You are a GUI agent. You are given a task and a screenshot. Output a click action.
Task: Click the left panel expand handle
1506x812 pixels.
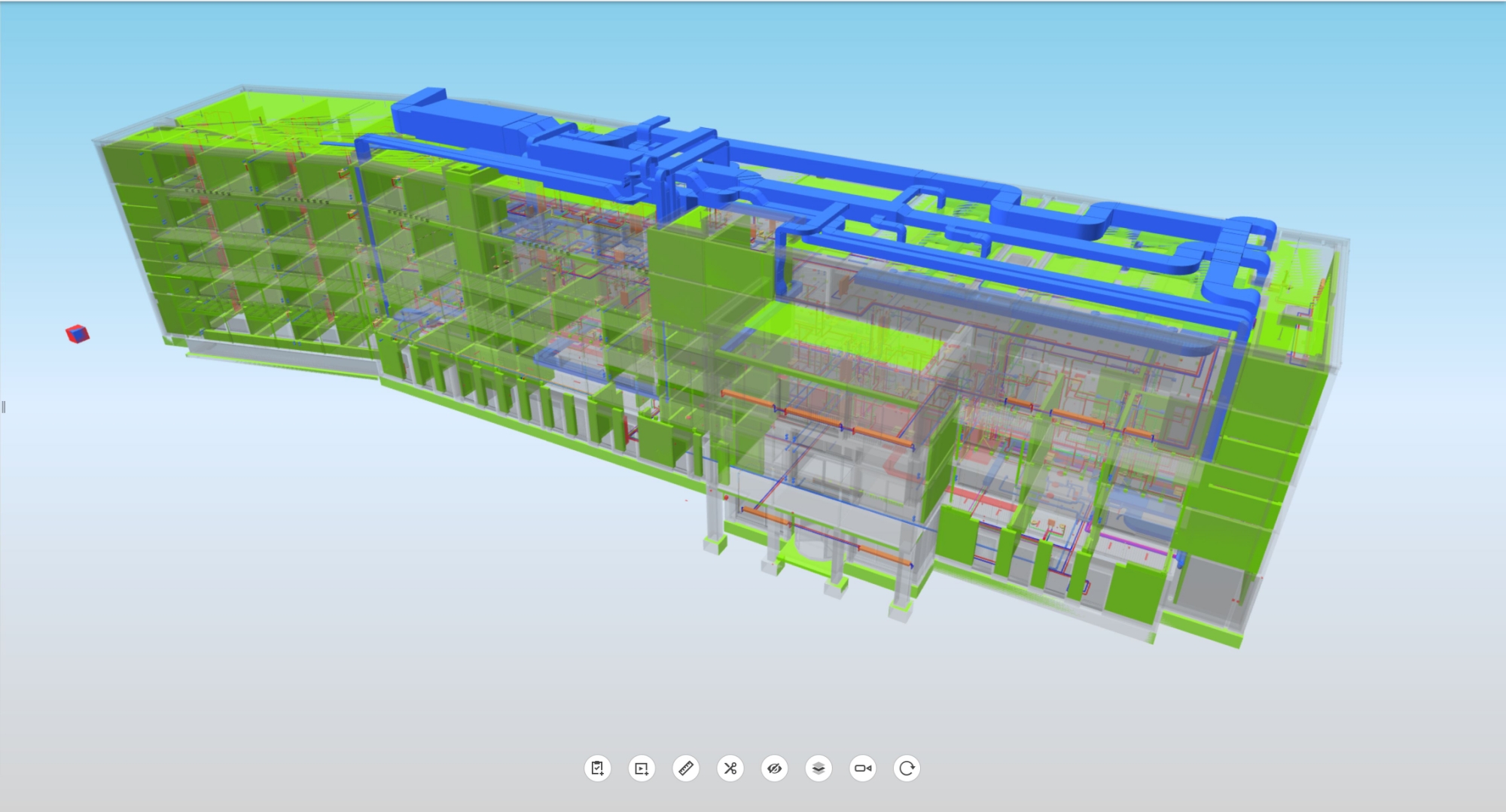click(3, 407)
